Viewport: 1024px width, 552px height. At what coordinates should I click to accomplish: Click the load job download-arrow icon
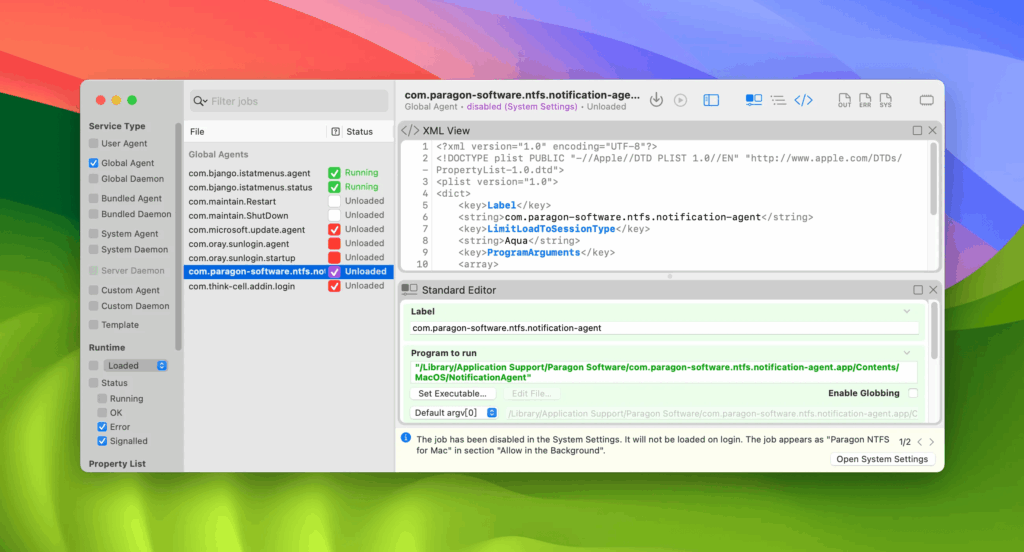click(656, 100)
